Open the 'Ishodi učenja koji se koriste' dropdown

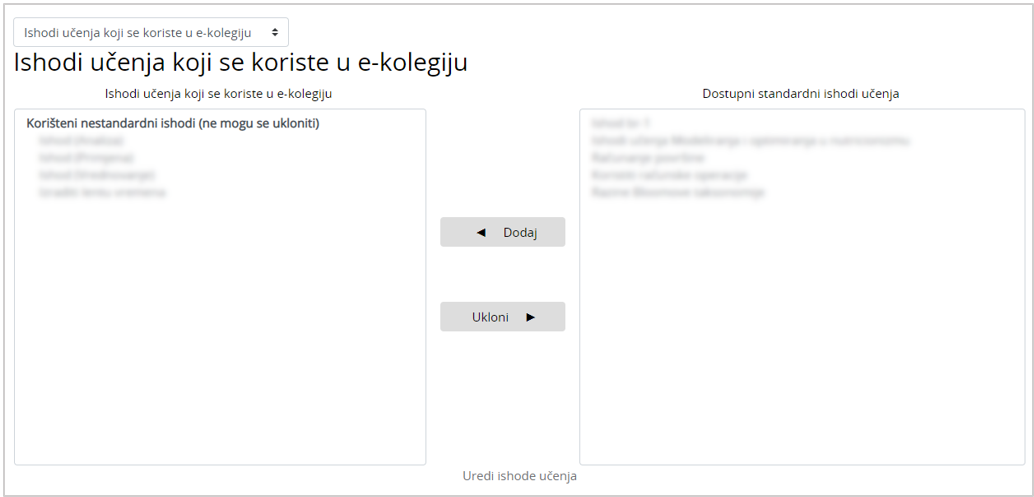[150, 32]
